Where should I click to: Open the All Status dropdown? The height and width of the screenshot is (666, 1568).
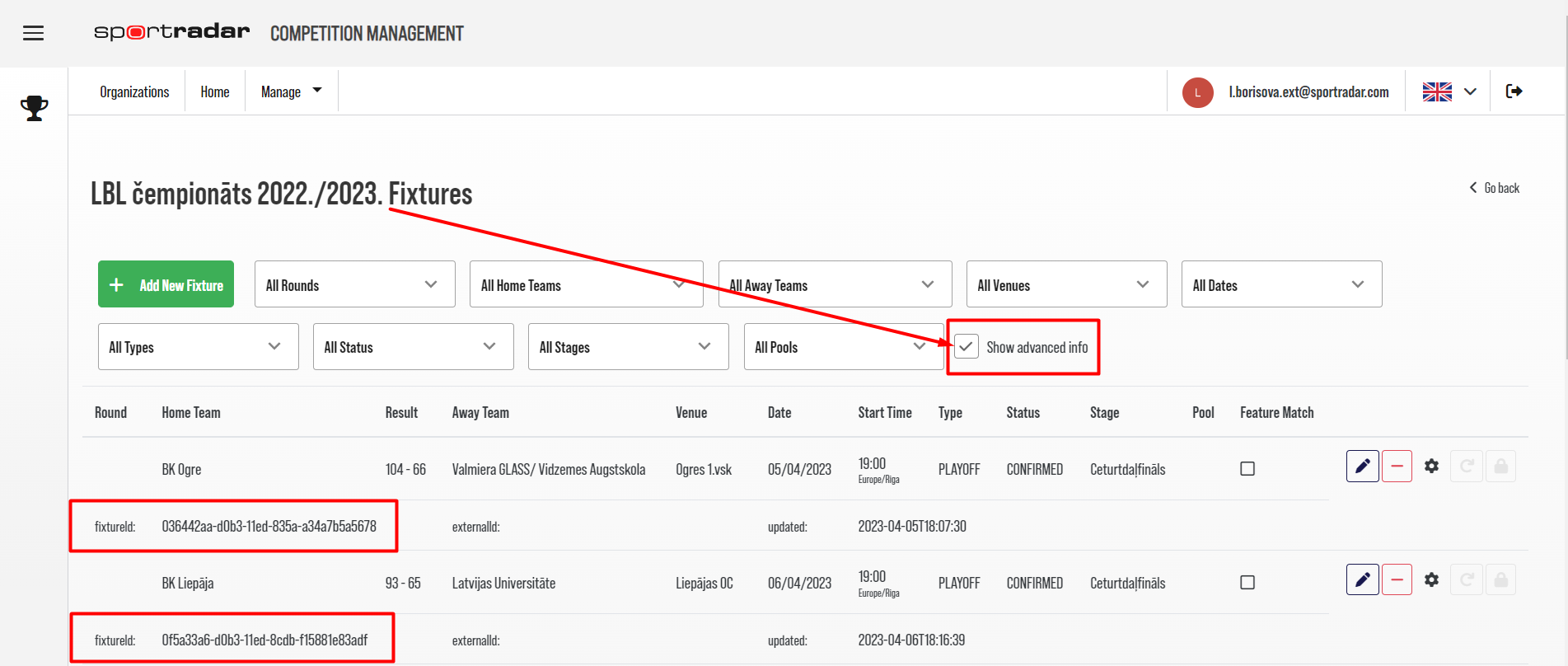point(413,347)
